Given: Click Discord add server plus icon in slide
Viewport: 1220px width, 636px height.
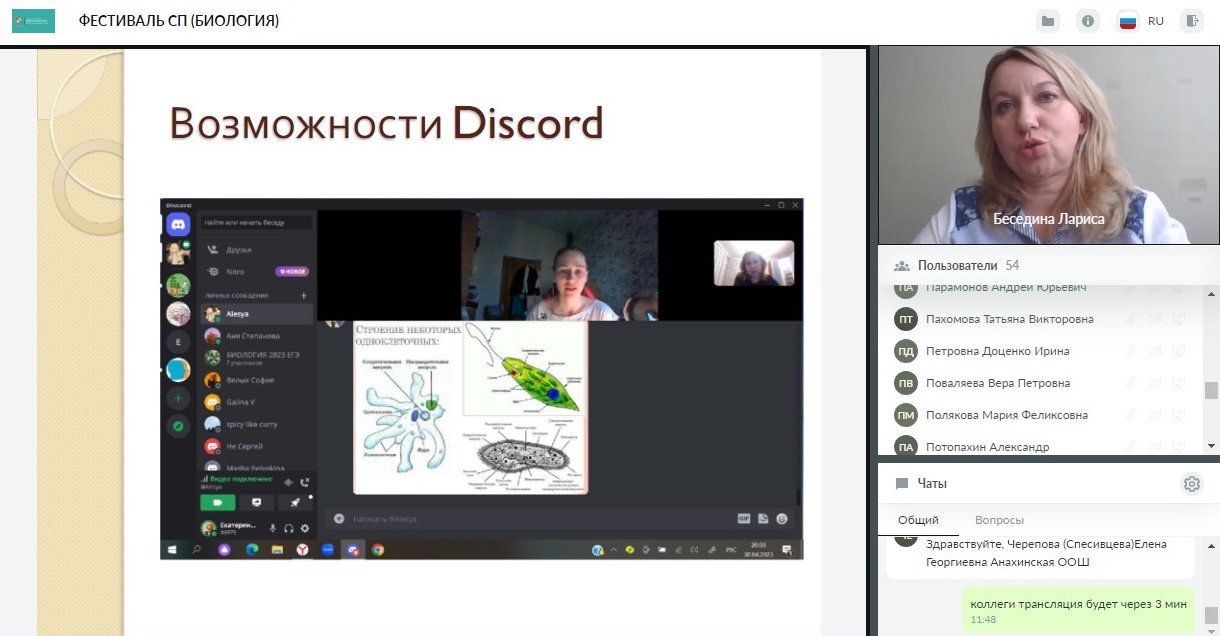Looking at the screenshot, I should coord(178,398).
